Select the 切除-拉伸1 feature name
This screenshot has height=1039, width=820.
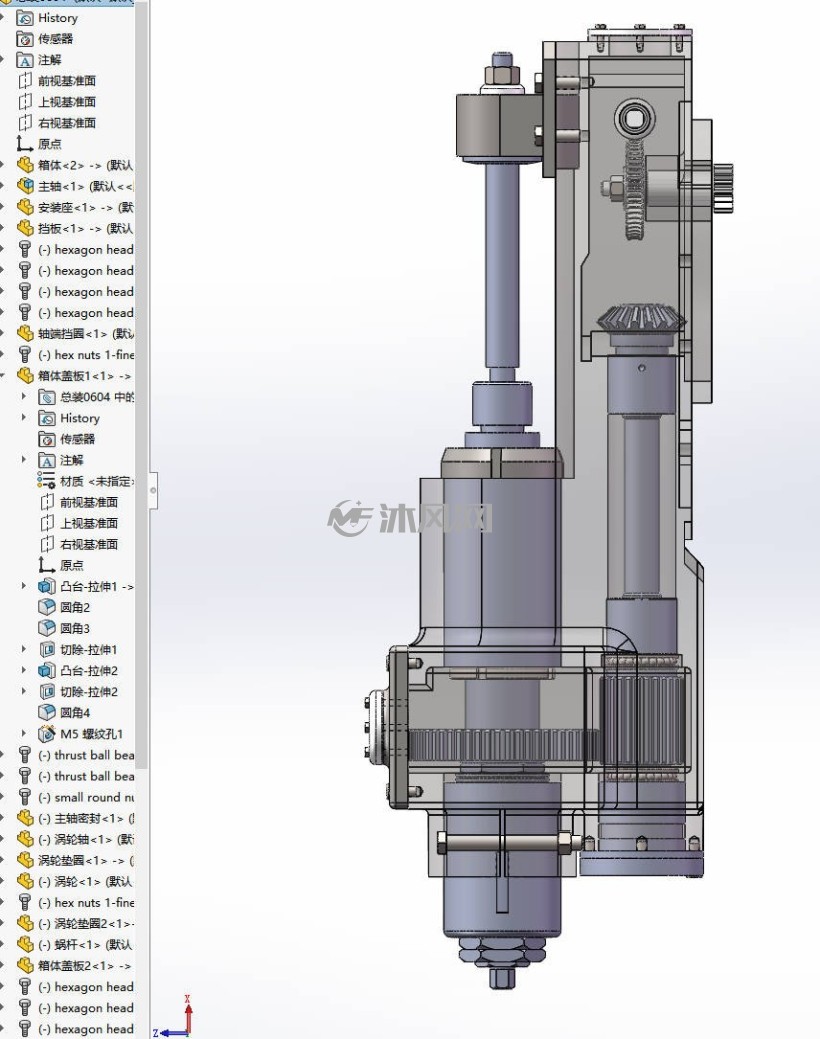coord(89,649)
